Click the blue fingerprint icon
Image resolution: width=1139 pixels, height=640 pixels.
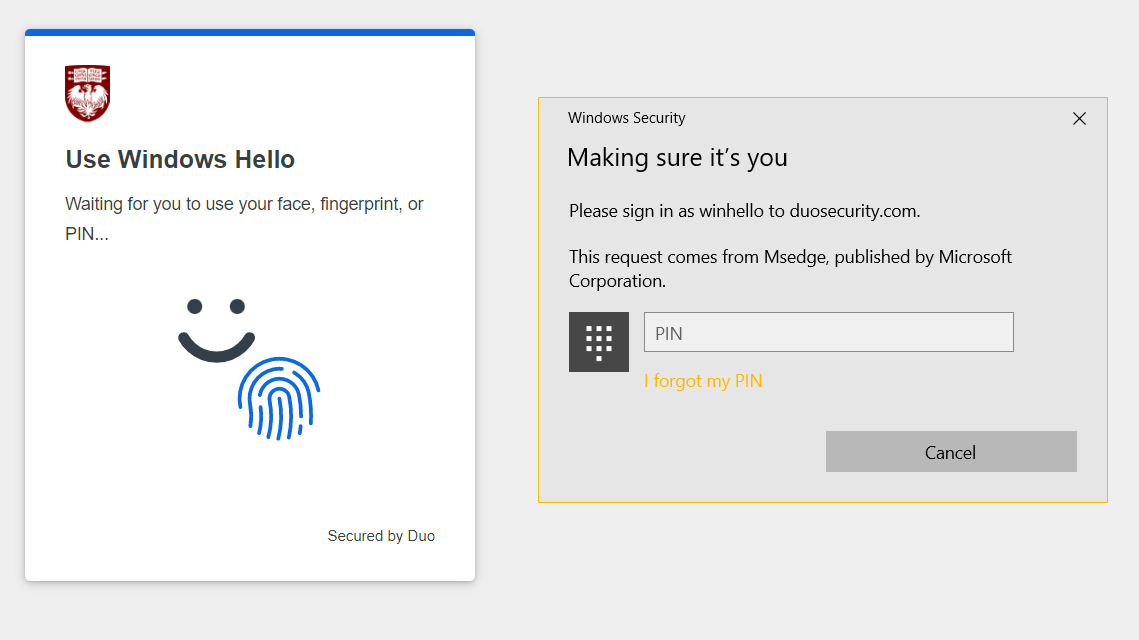279,398
